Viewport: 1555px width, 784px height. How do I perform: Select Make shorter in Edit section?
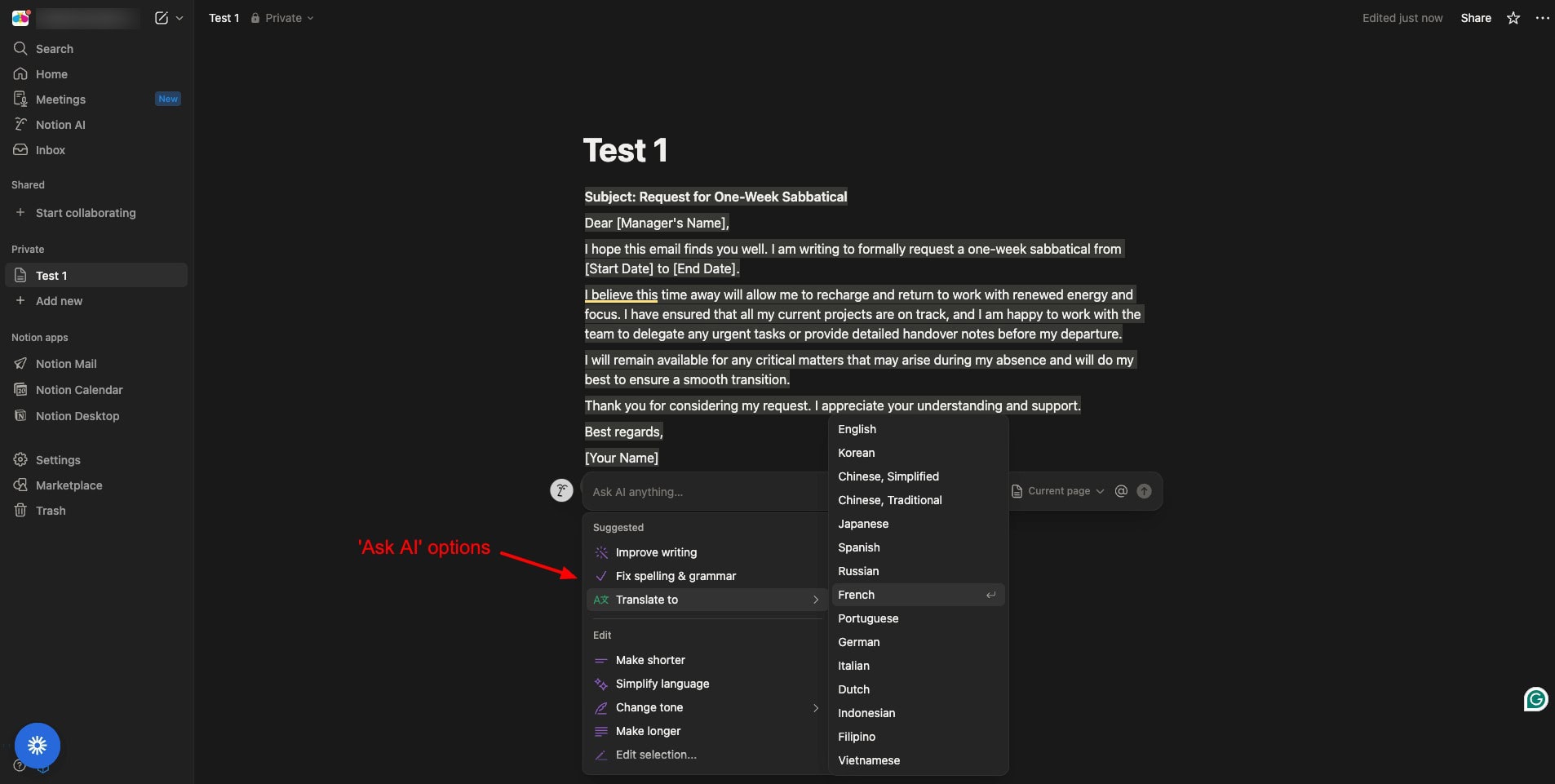tap(650, 660)
